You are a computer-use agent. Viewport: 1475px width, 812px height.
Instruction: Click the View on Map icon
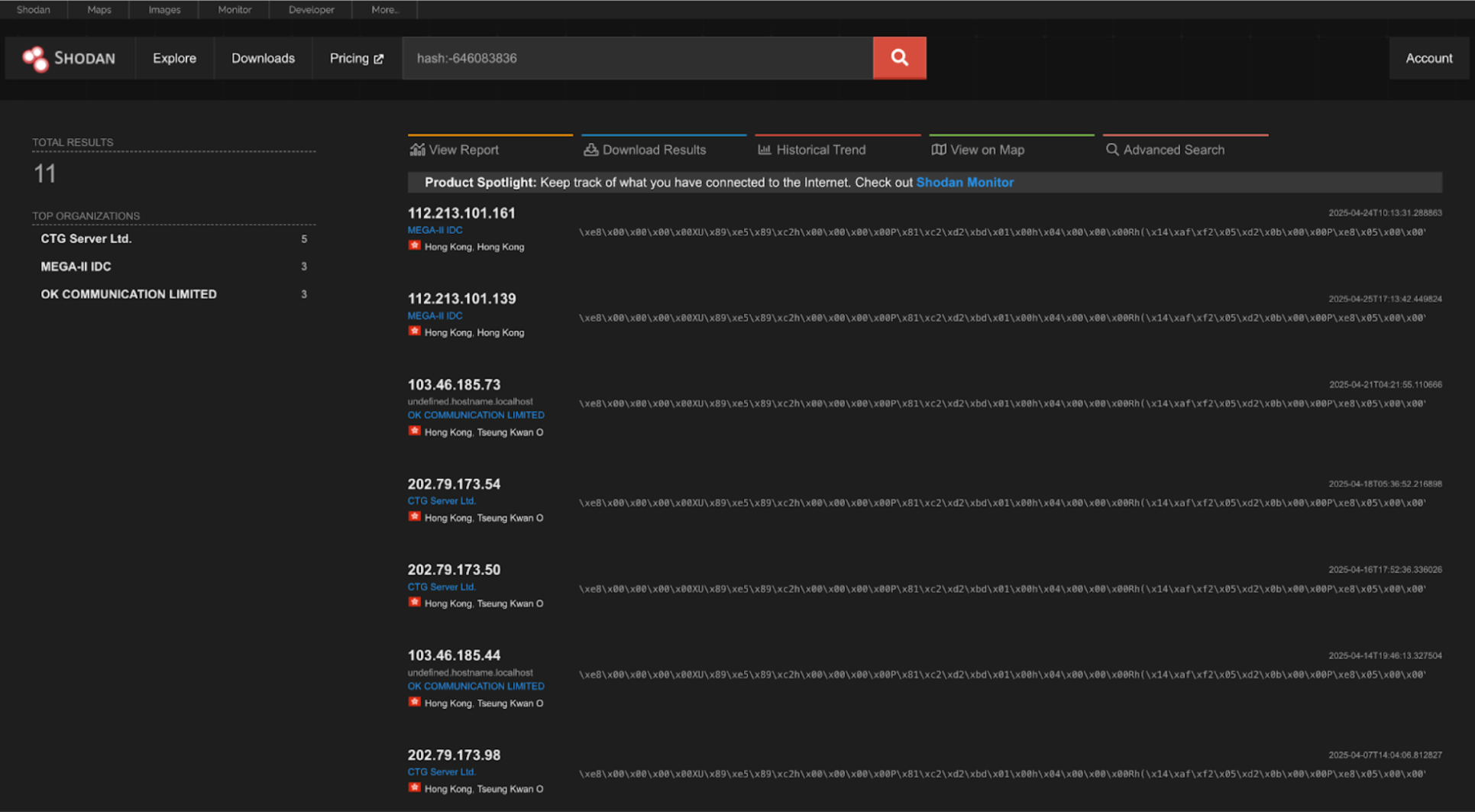coord(938,150)
